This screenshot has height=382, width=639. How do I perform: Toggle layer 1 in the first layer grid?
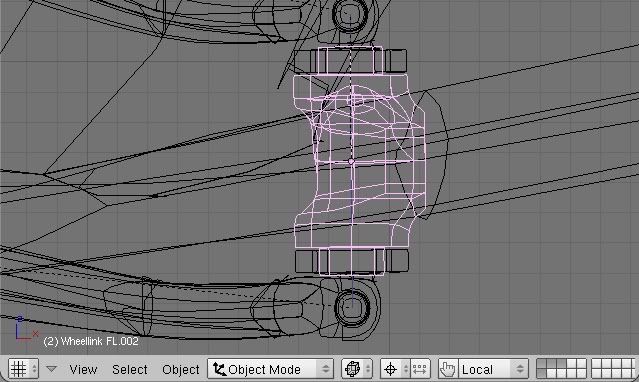(x=542, y=364)
